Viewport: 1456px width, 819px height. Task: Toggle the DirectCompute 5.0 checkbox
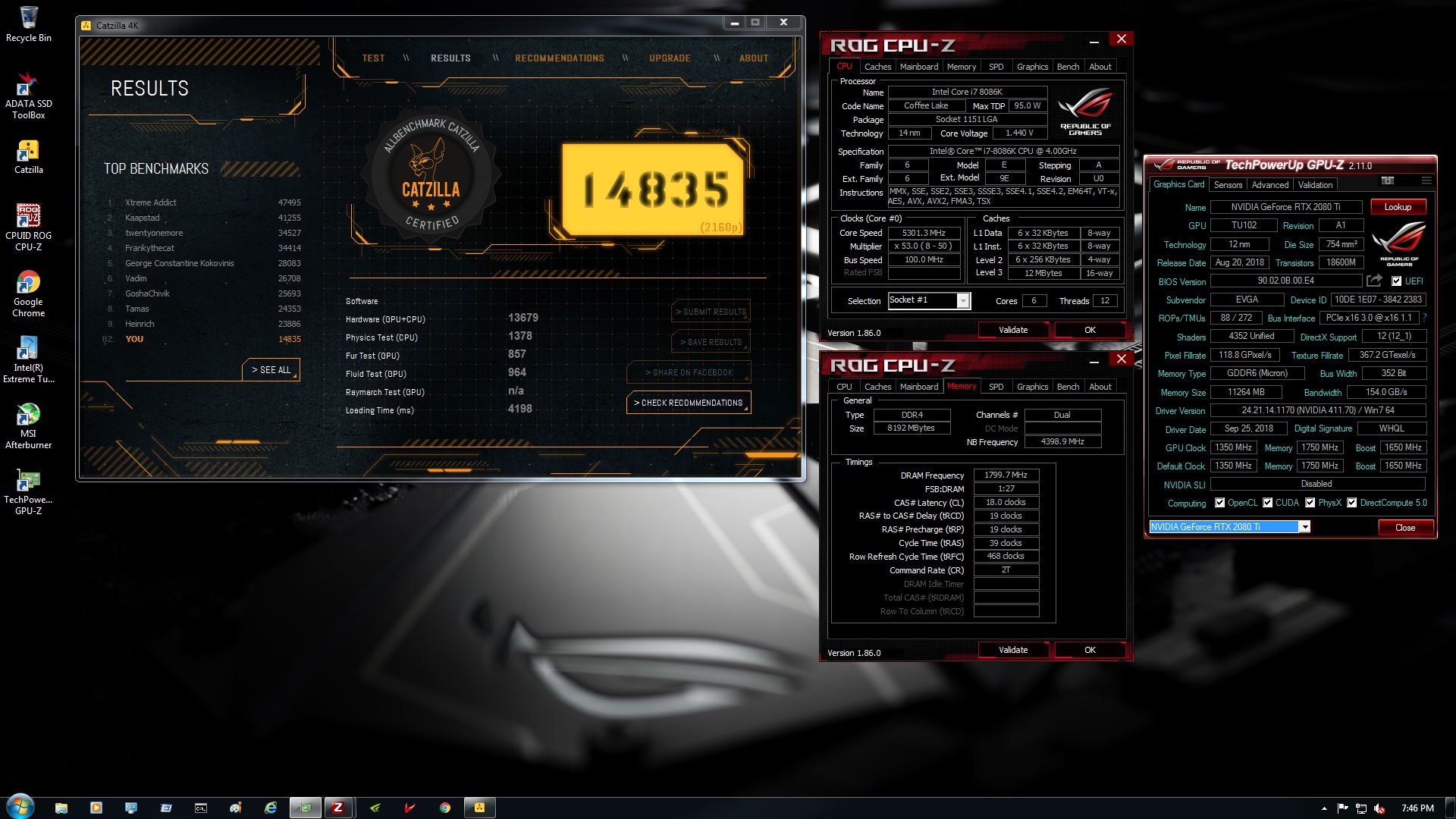(1351, 503)
